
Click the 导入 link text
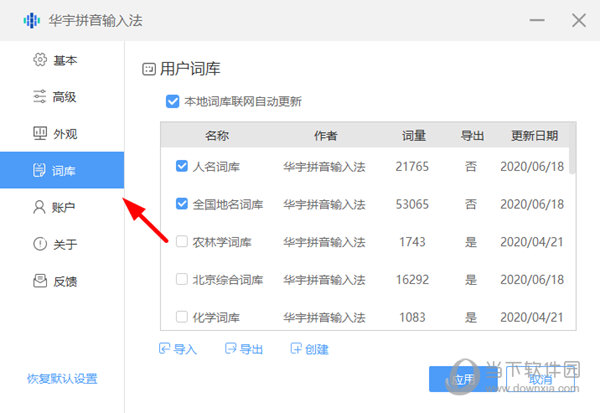click(x=185, y=349)
